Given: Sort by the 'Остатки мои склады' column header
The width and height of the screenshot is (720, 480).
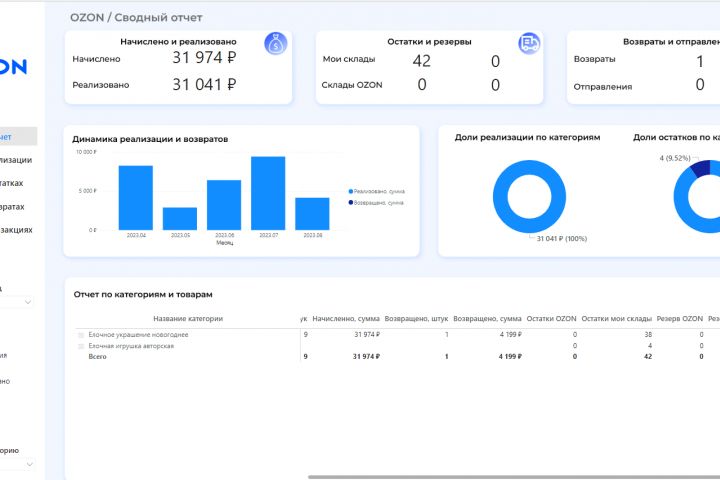Looking at the screenshot, I should (617, 318).
